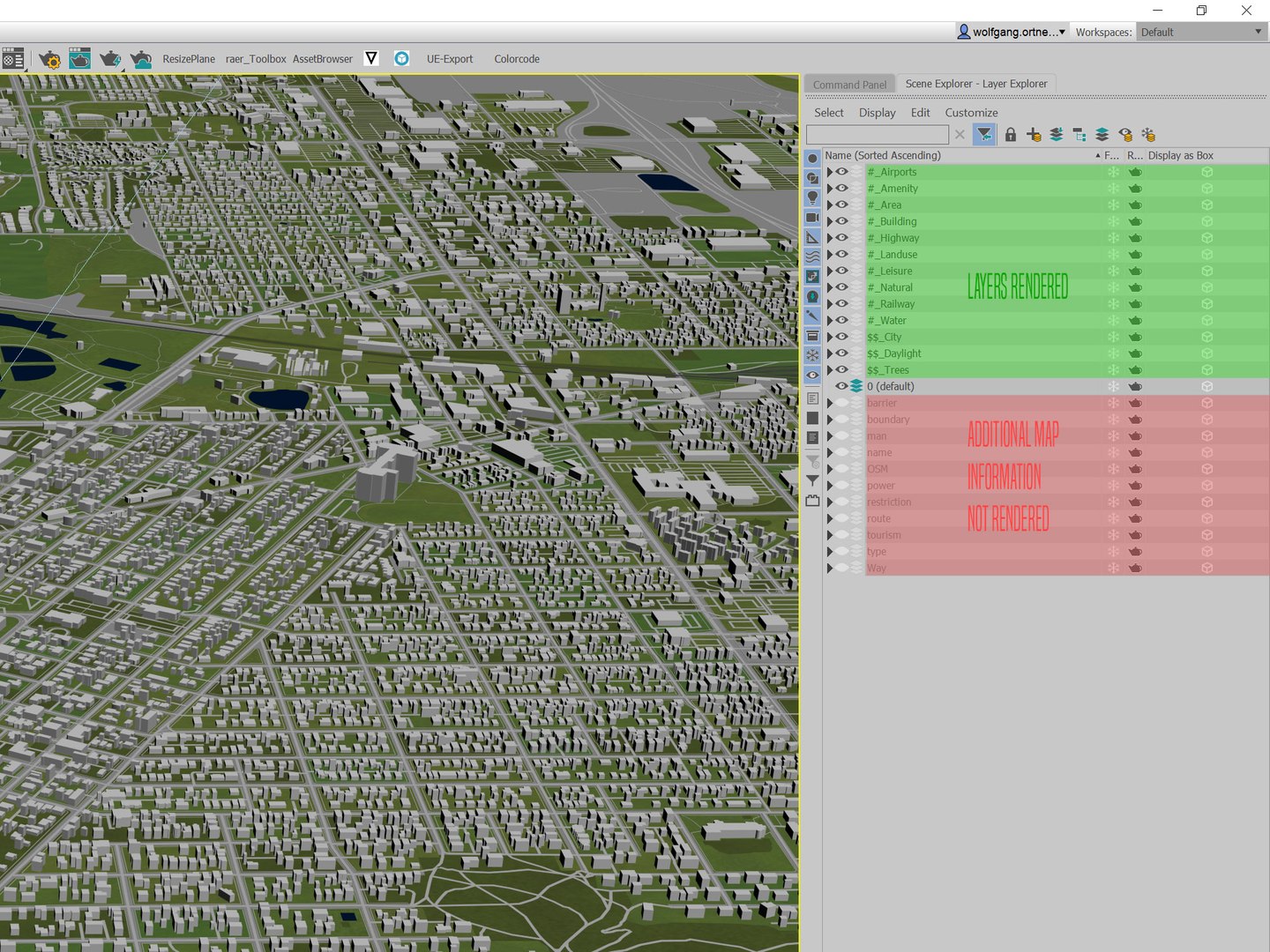
Task: Click the V-Ray triangle logo icon
Action: click(371, 58)
